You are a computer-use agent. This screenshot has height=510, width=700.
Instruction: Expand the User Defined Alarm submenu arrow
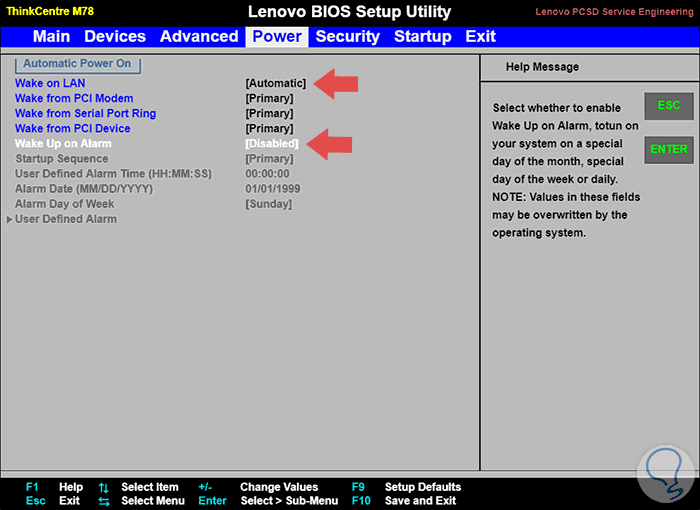tap(9, 220)
